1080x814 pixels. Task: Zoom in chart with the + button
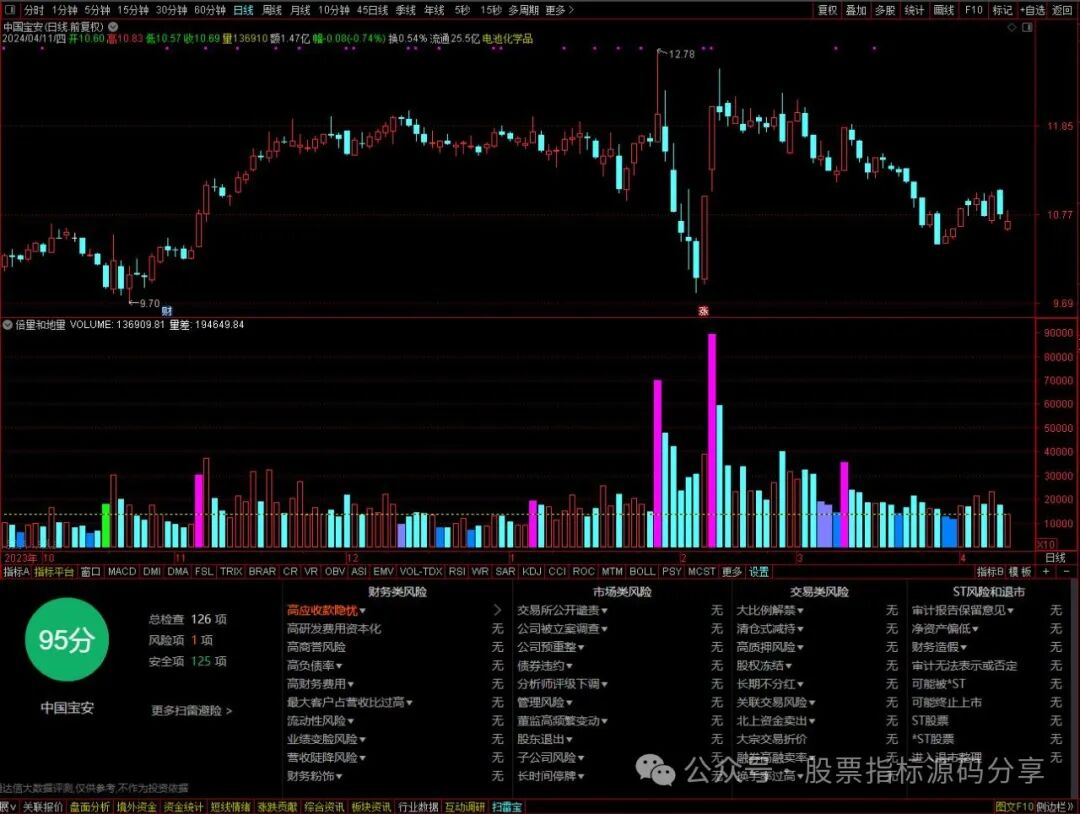pyautogui.click(x=1046, y=572)
